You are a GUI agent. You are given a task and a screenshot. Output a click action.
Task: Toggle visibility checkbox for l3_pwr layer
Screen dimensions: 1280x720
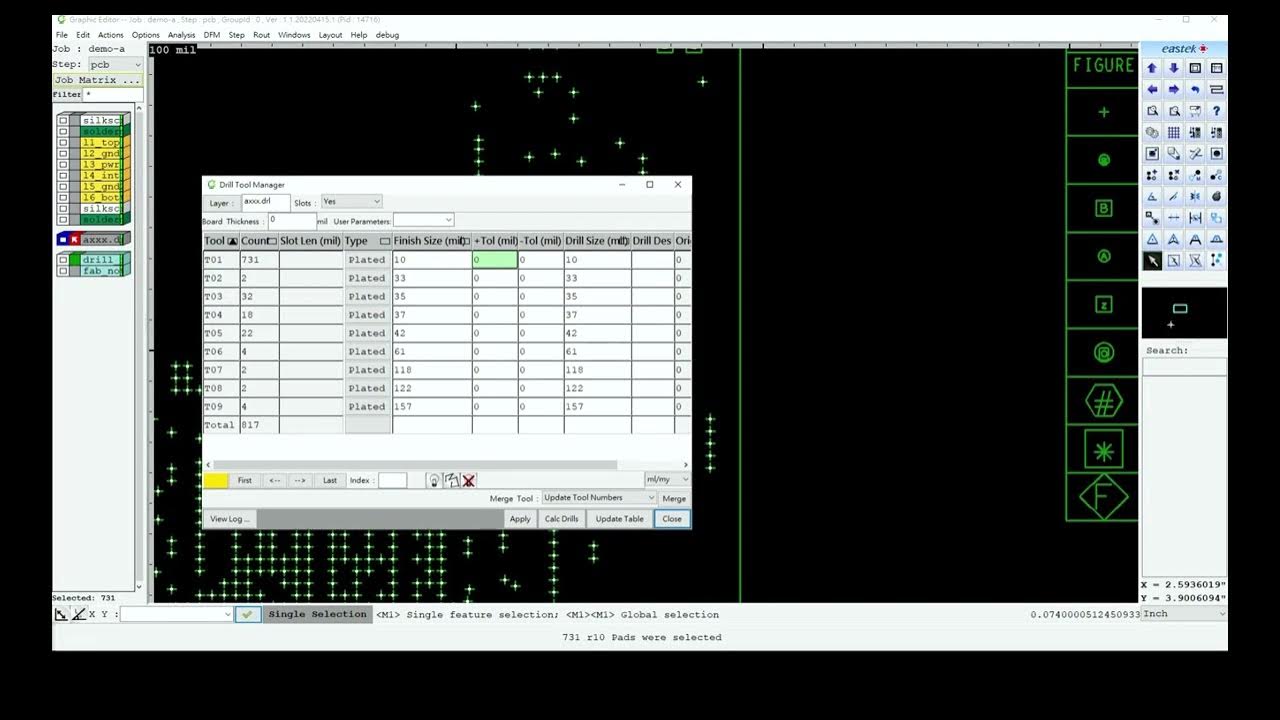(63, 164)
